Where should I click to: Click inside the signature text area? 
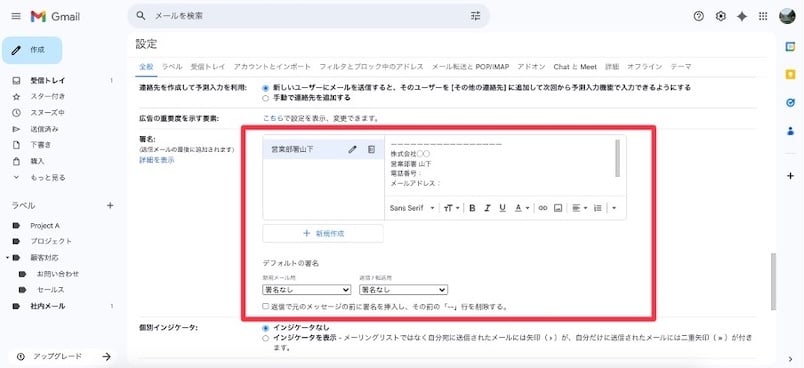(499, 164)
